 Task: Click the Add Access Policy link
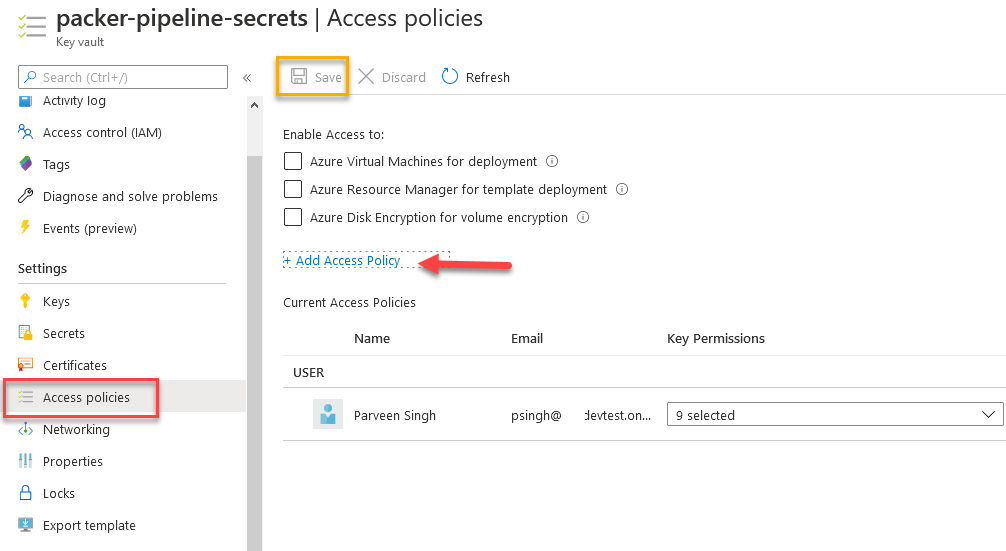tap(342, 260)
